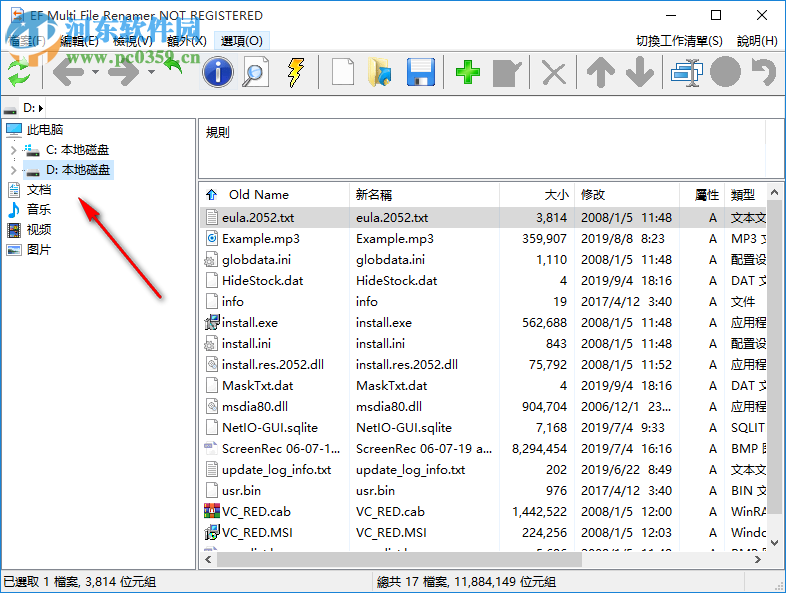
Task: Select VC_RED.cab in Old Name column
Action: pos(256,512)
